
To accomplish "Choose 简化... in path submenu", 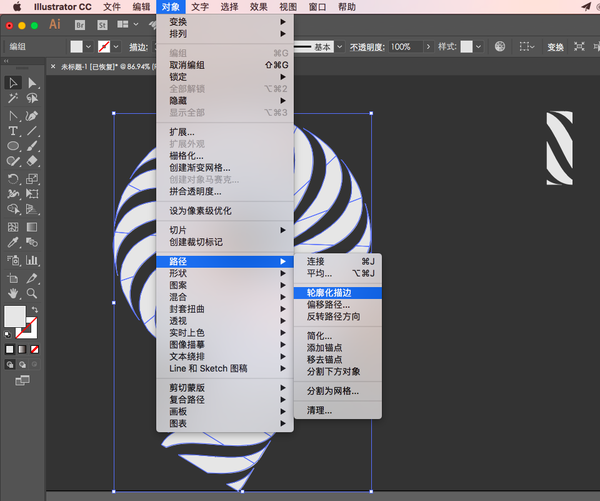I will point(338,336).
